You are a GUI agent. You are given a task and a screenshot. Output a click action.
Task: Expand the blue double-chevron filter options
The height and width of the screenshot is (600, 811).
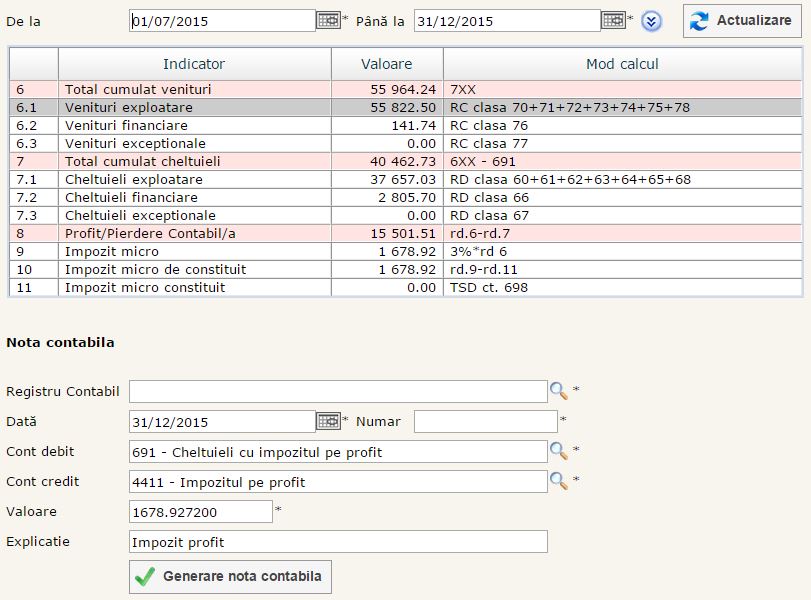[652, 21]
